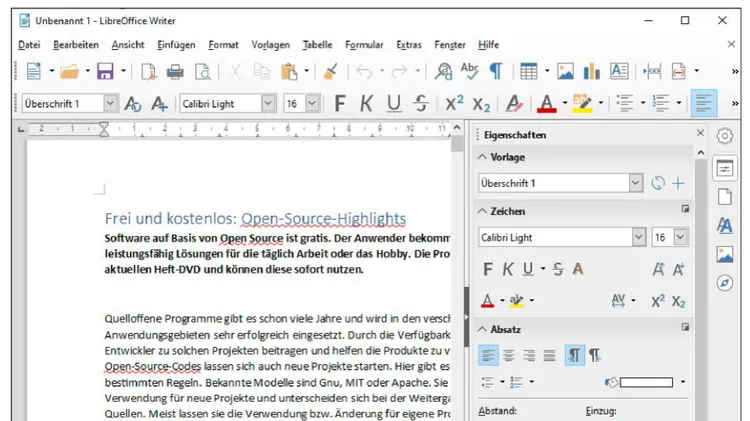The image size is (750, 421).
Task: Toggle bold F in sidebar Zeichen section
Action: coord(487,269)
